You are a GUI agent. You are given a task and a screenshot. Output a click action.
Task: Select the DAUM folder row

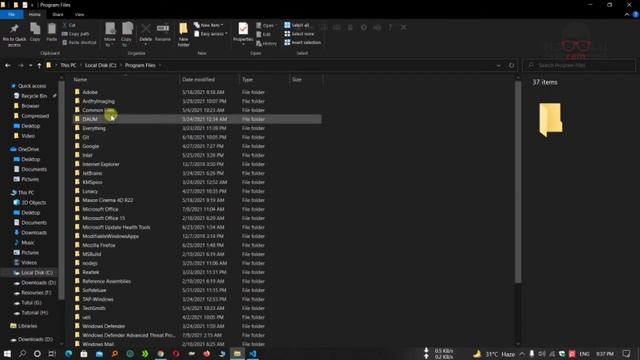coord(197,119)
